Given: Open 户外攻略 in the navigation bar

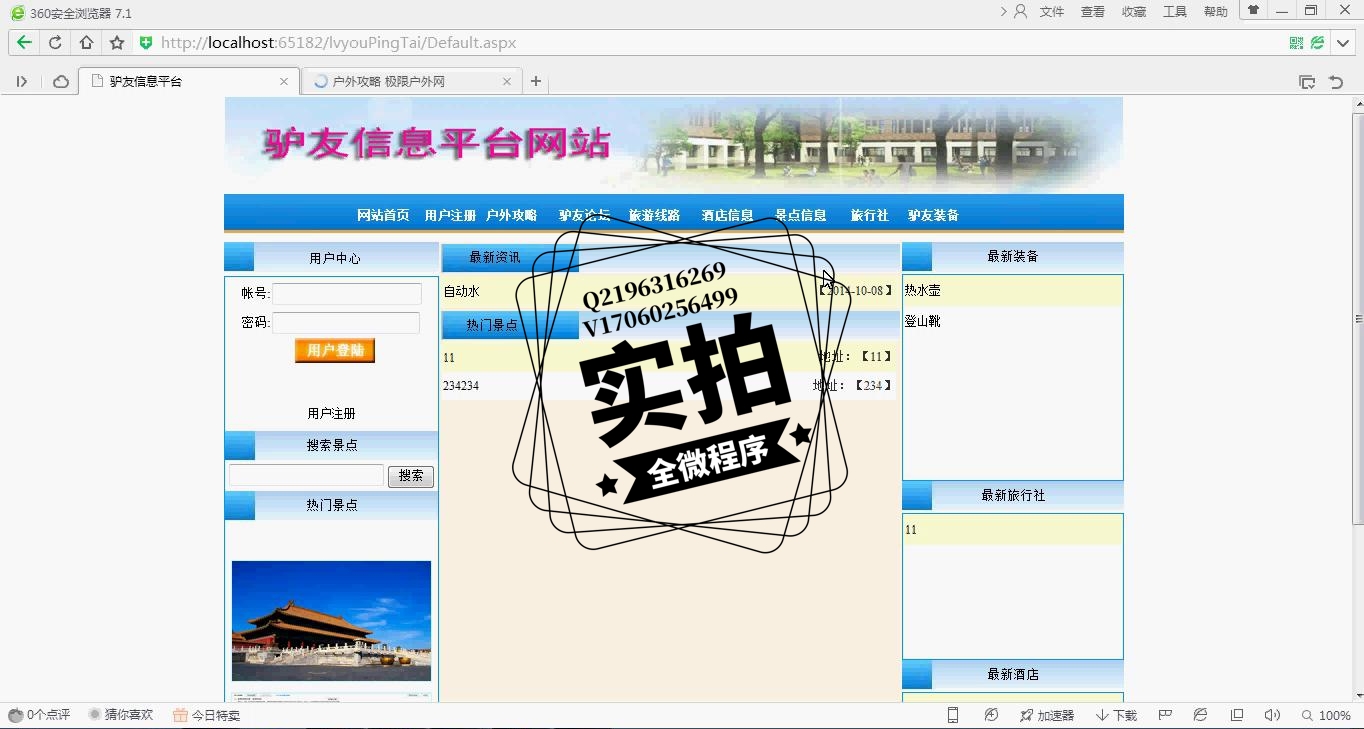Looking at the screenshot, I should [x=511, y=215].
